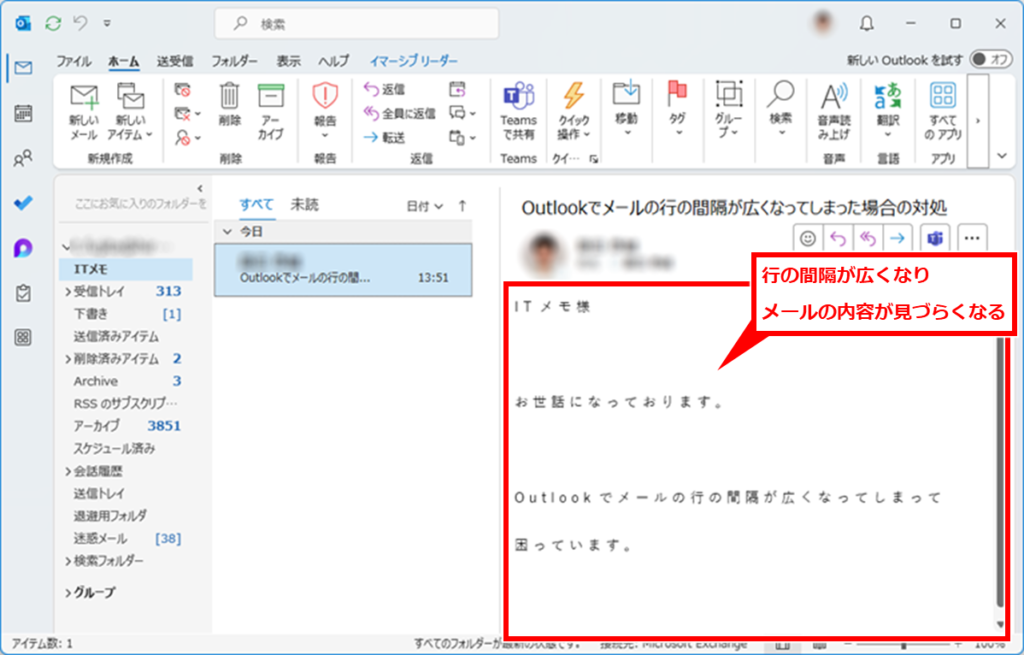Image resolution: width=1024 pixels, height=655 pixels.
Task: Forward using the right arrow in reading pane
Action: [897, 238]
